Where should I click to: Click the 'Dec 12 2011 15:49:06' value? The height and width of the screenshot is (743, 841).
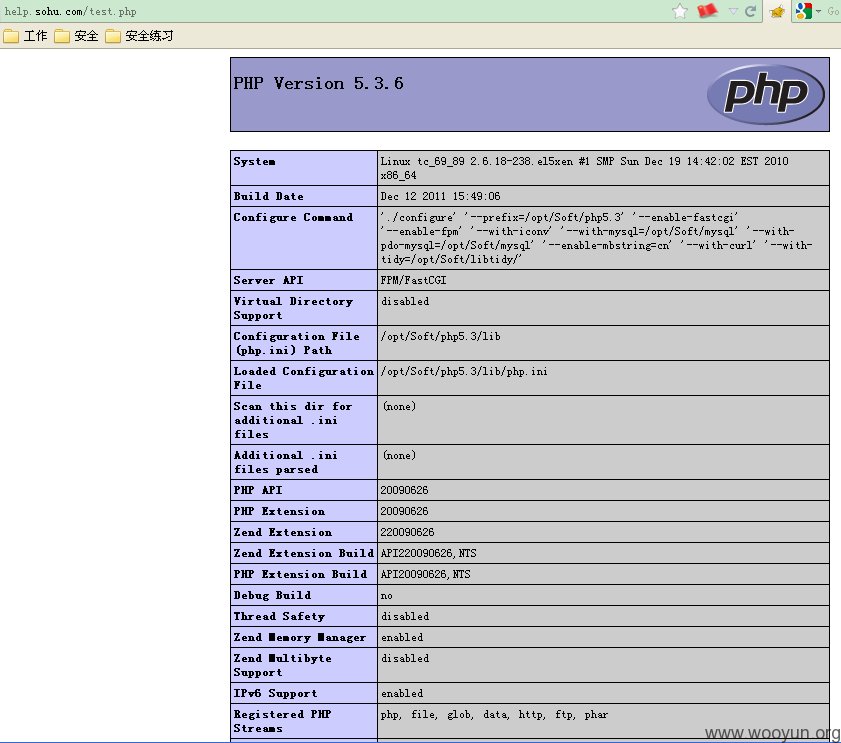[440, 196]
